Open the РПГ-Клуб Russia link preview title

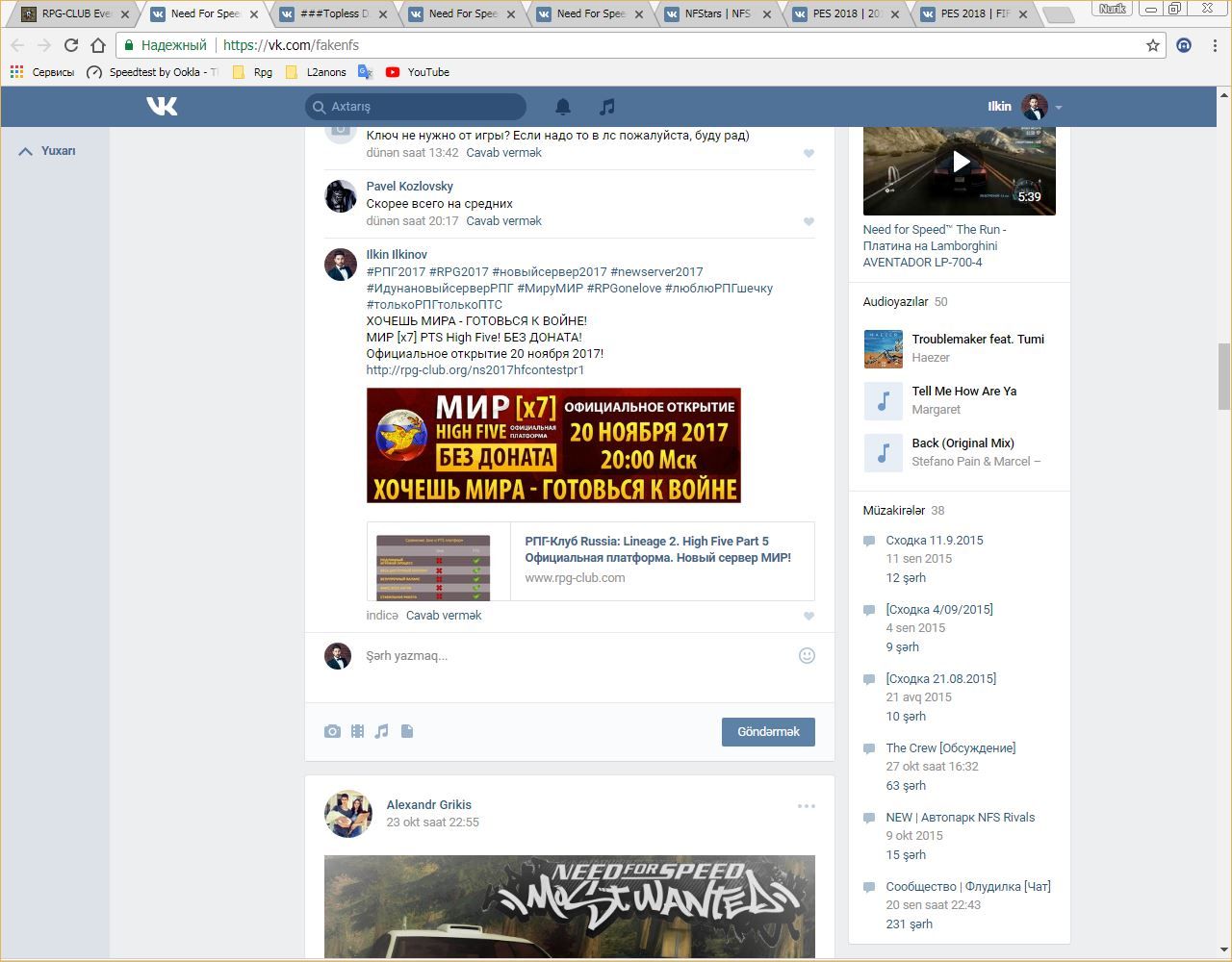pos(658,549)
